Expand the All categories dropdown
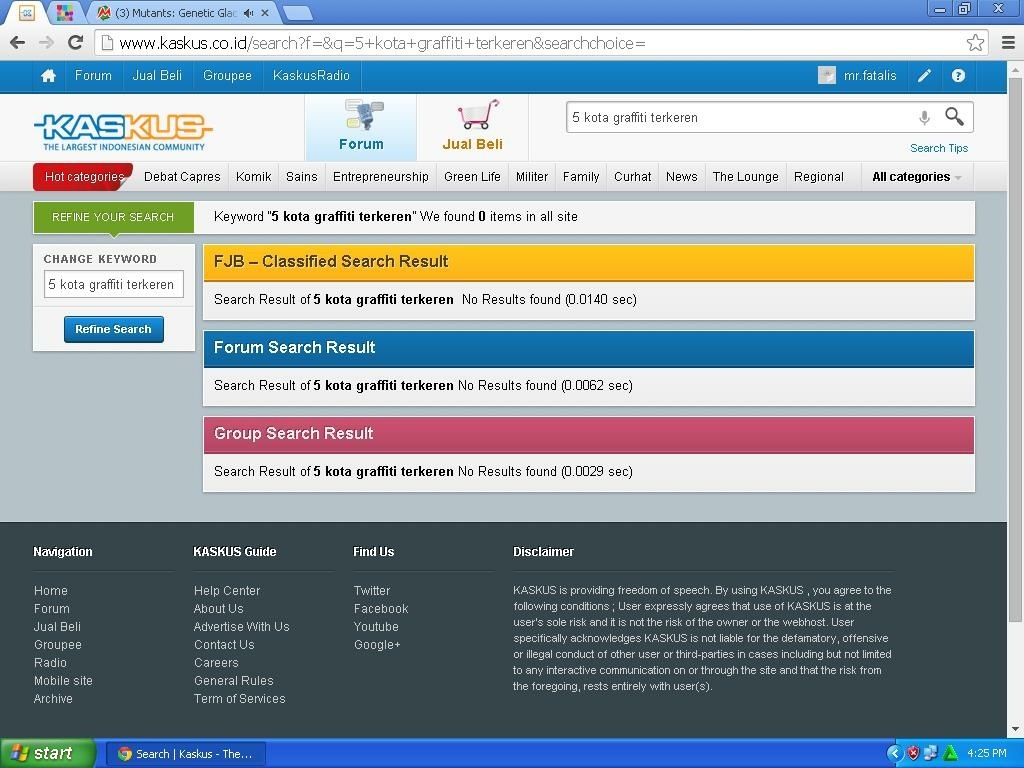The image size is (1024, 768). point(916,177)
